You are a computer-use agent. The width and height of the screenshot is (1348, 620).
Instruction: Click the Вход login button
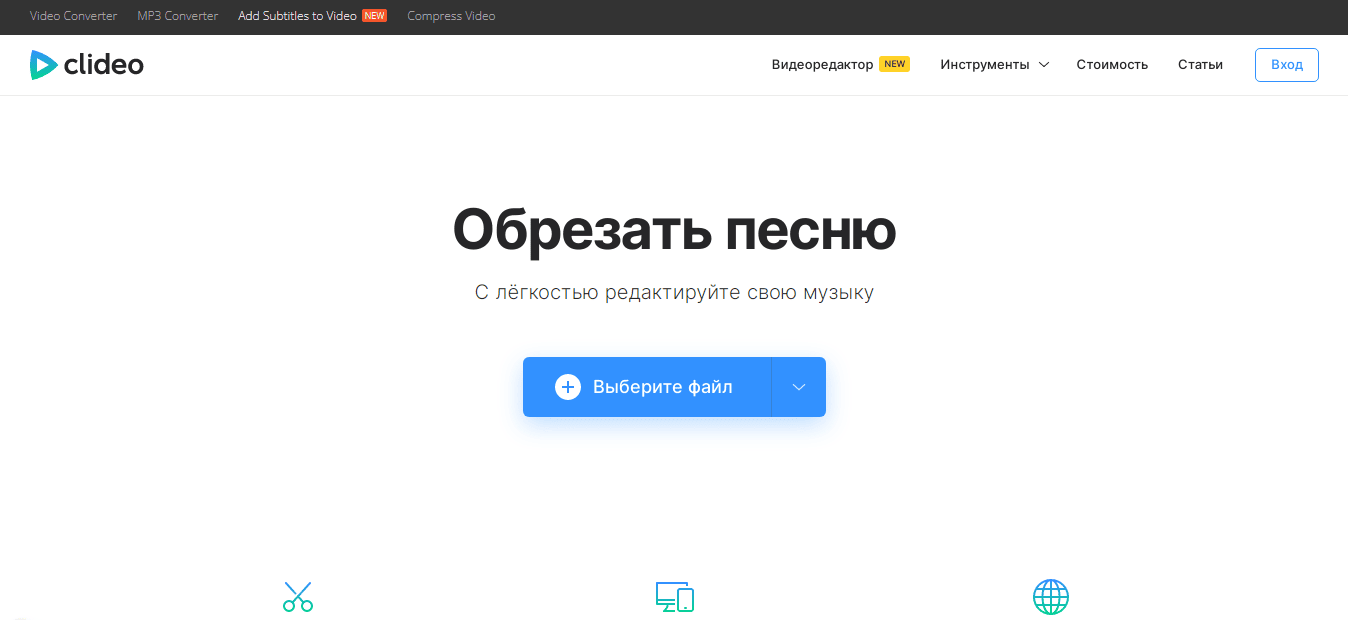tap(1286, 64)
